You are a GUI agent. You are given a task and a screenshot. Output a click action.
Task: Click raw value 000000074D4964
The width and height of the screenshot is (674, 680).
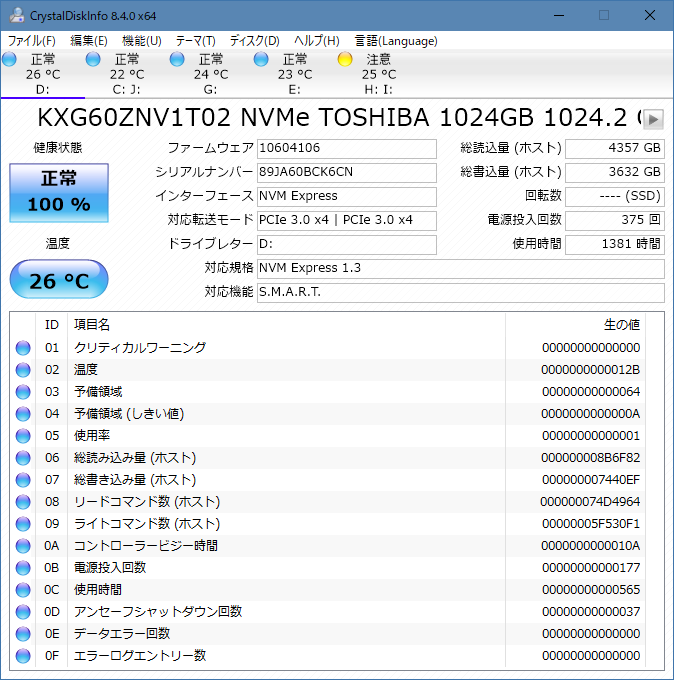[x=590, y=502]
